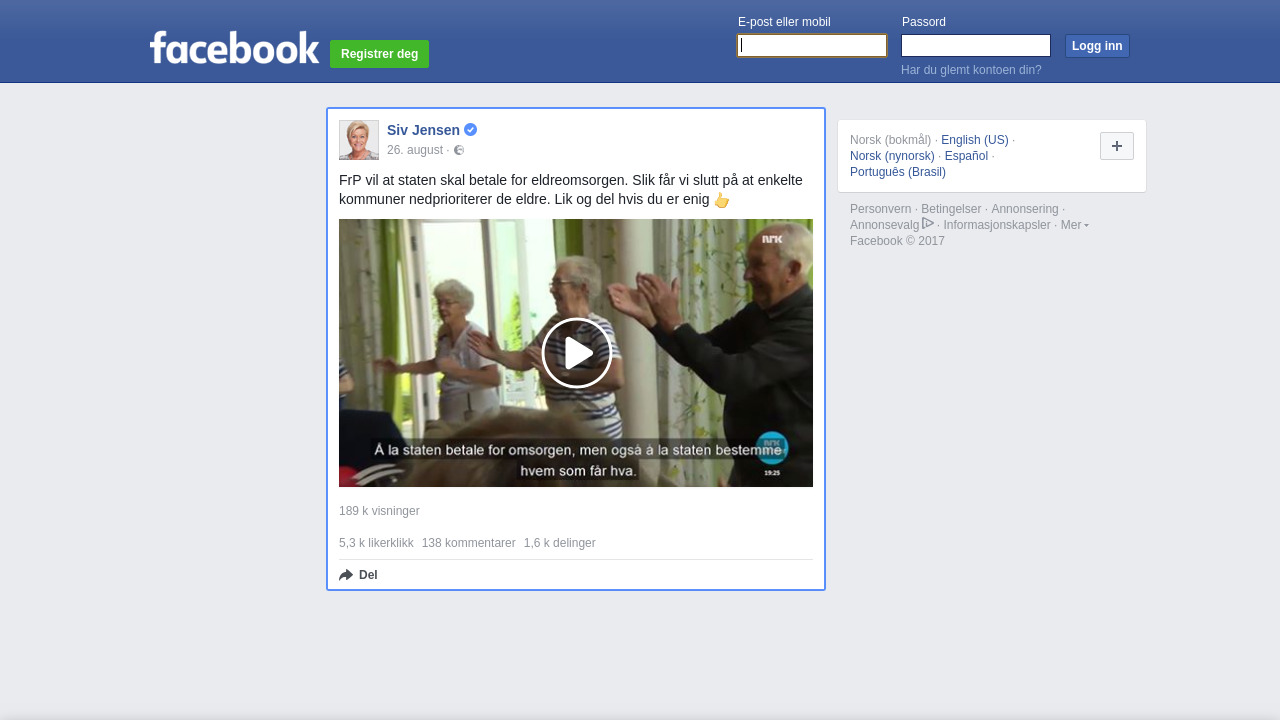The width and height of the screenshot is (1280, 720).
Task: Click the verified badge next to Siv Jensen
Action: [x=470, y=130]
